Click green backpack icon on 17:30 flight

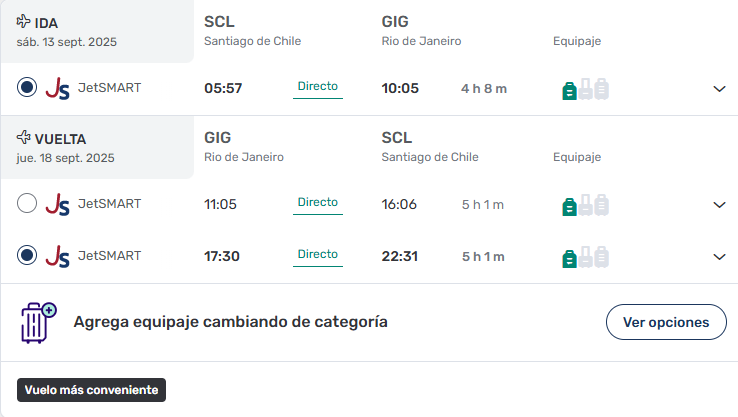click(x=570, y=259)
